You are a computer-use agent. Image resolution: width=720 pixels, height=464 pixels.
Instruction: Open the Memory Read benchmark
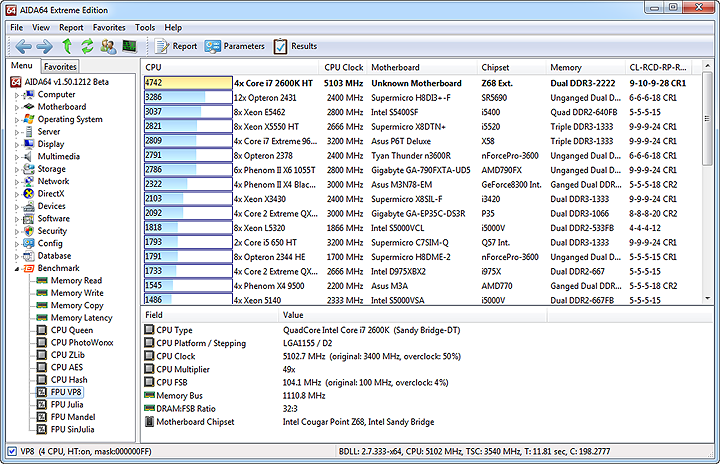pyautogui.click(x=76, y=280)
